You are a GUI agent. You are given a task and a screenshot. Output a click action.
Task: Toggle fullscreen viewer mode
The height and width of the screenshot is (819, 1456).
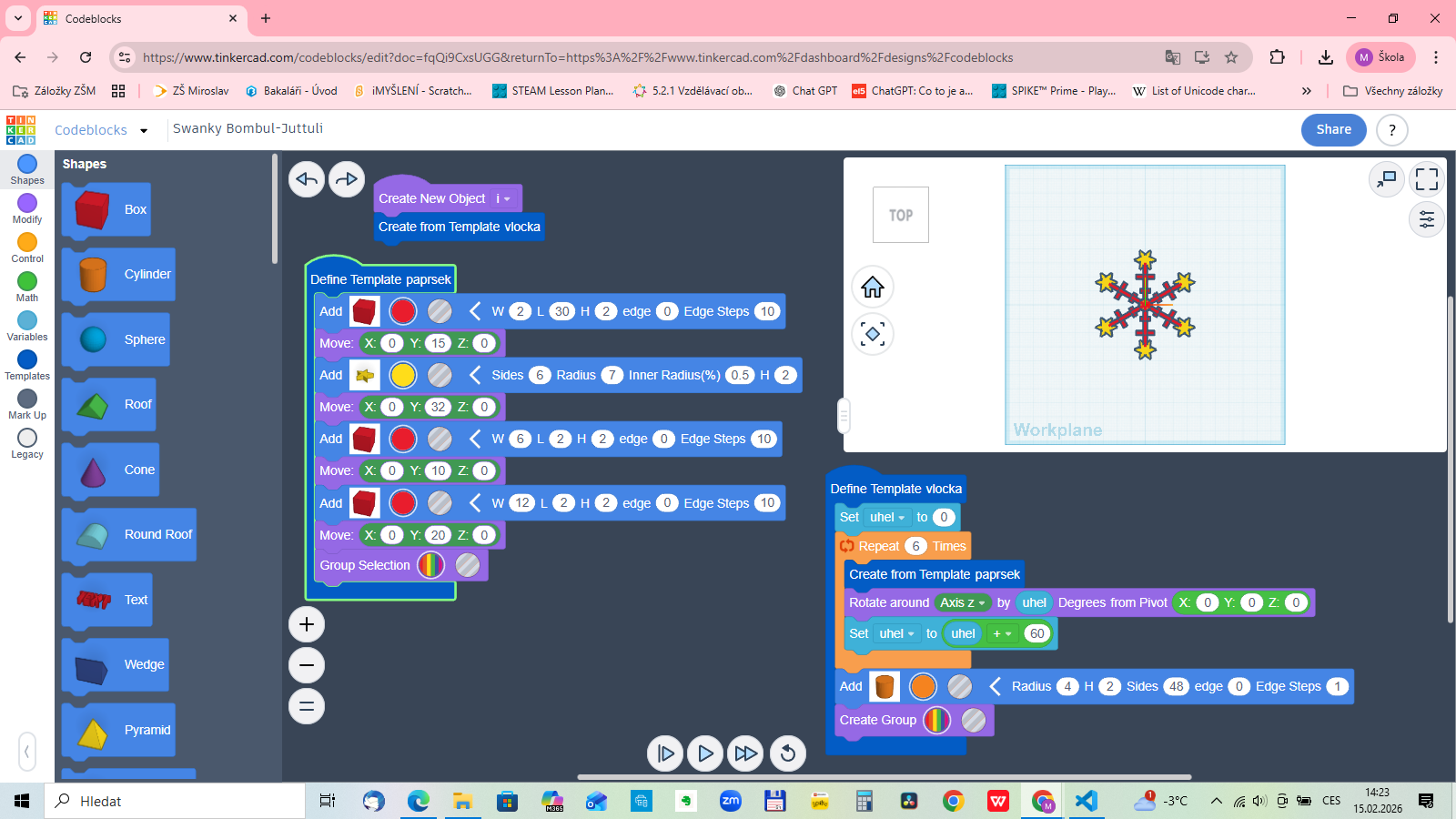click(x=1426, y=179)
